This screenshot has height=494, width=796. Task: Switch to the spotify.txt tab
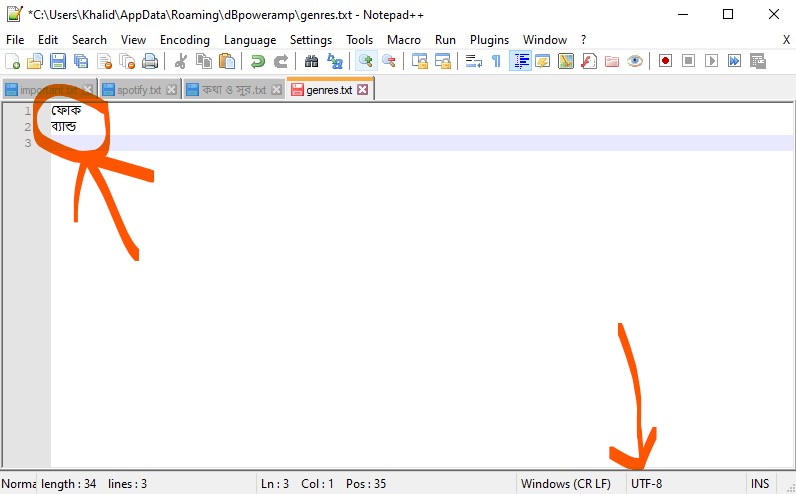pos(140,90)
